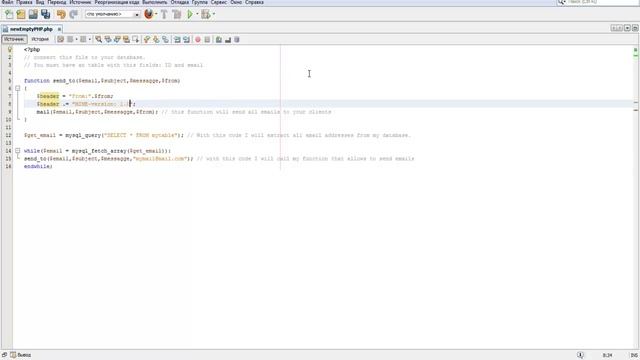Click the Comment icon in editor toolbar
Image resolution: width=640 pixels, height=360 pixels.
[x=219, y=40]
